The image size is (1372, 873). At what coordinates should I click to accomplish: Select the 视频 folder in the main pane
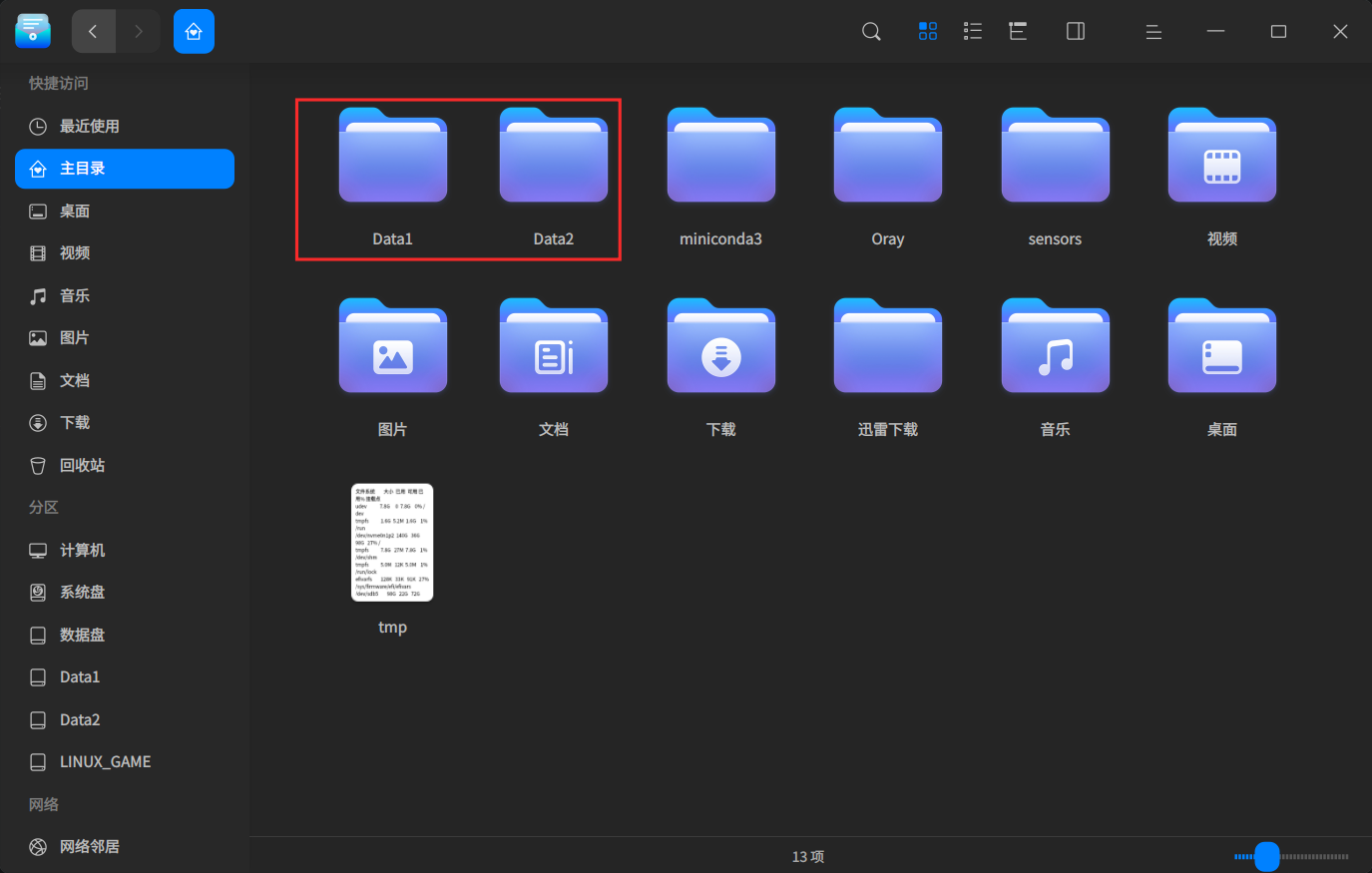pos(1222,155)
